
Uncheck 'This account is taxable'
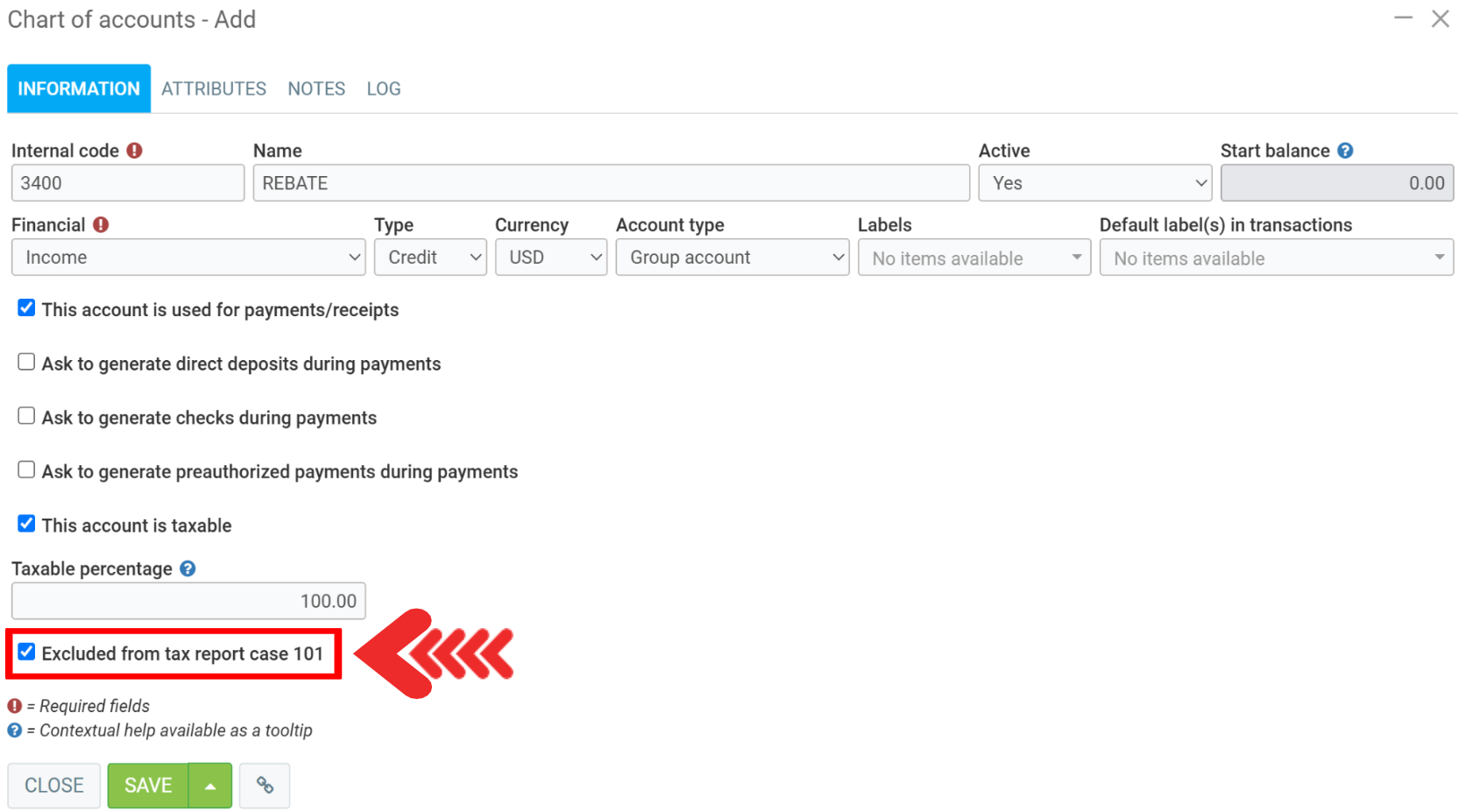coord(26,524)
